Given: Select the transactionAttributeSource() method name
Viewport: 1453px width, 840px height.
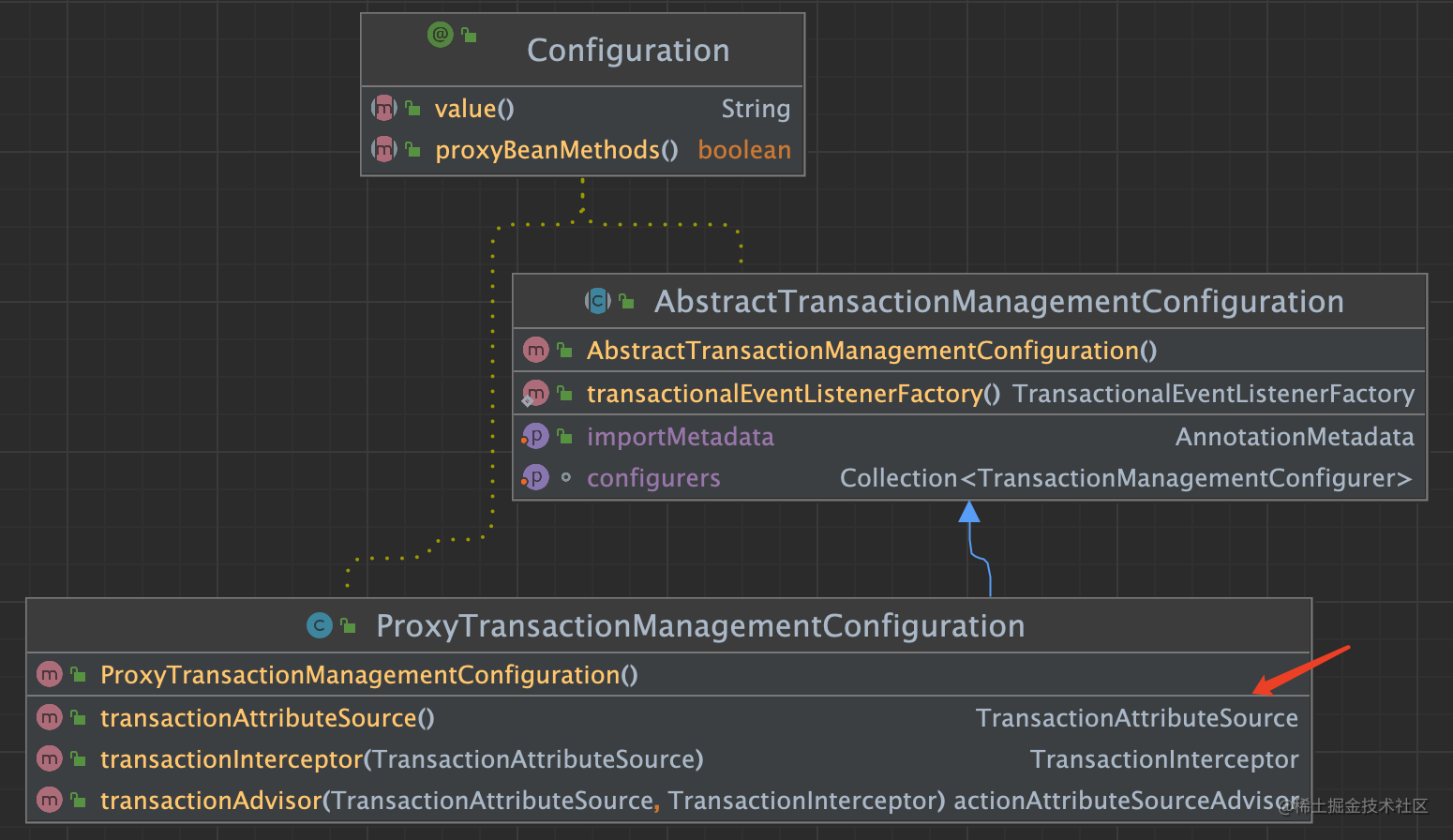Looking at the screenshot, I should (x=267, y=718).
